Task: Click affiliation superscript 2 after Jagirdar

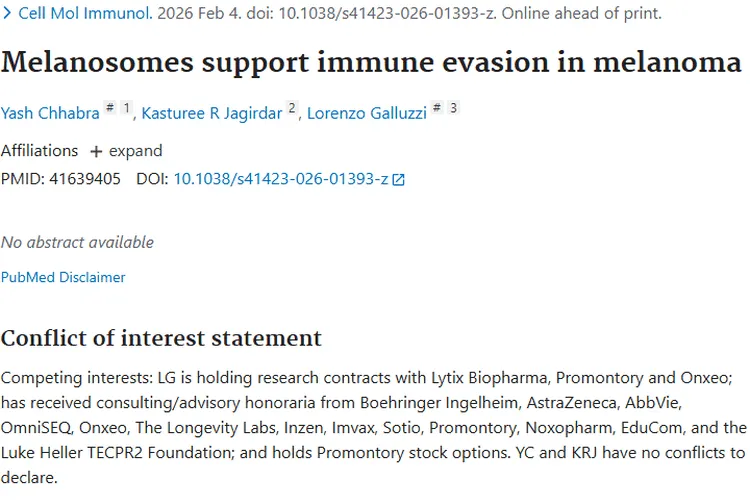Action: pos(292,108)
